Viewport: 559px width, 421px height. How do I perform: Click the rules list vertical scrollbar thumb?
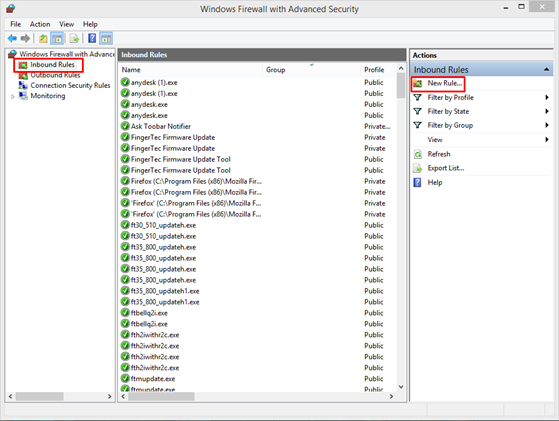click(401, 86)
